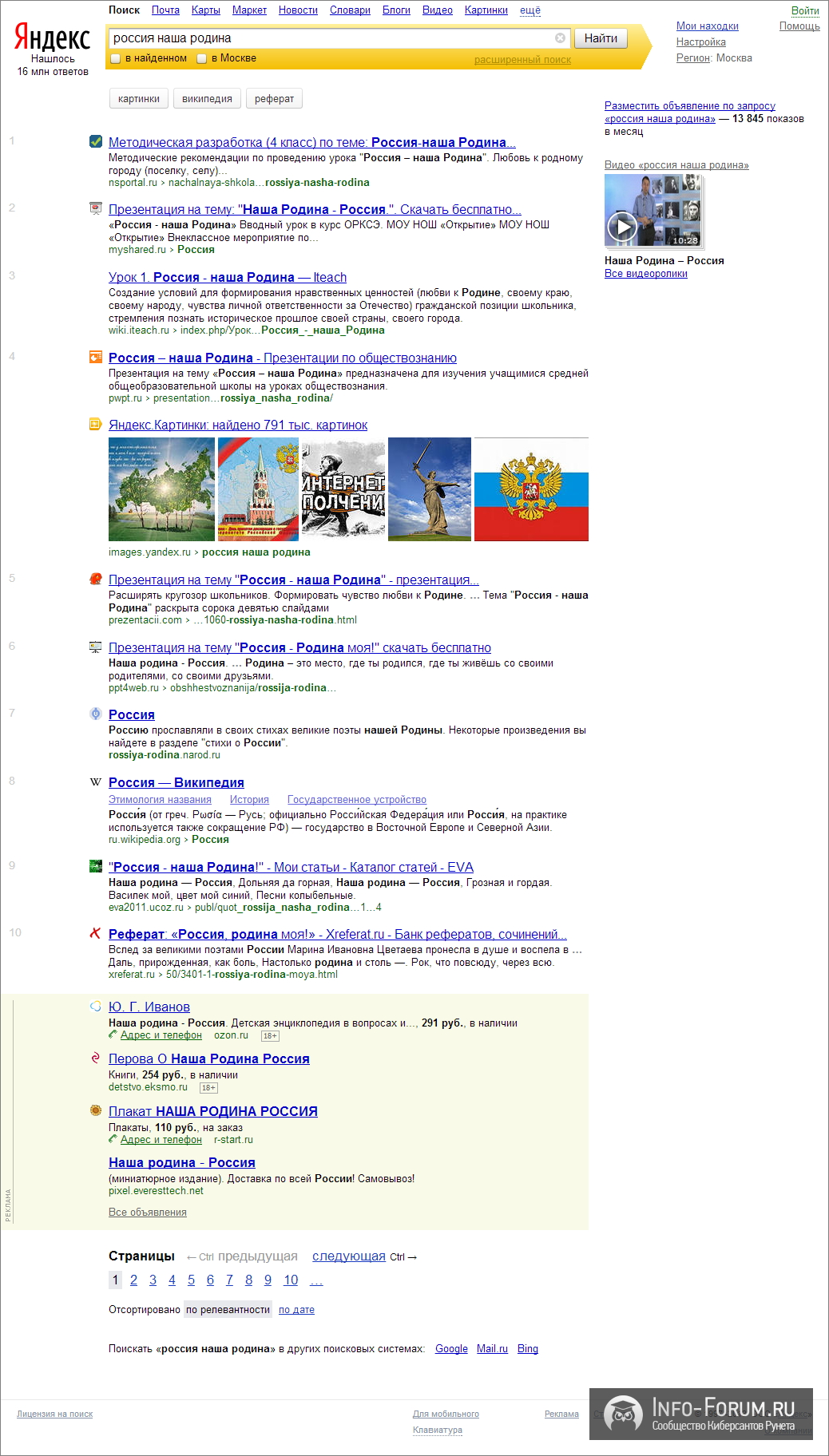Go to results page 10
Screen dimensions: 829x1456
coord(291,1280)
